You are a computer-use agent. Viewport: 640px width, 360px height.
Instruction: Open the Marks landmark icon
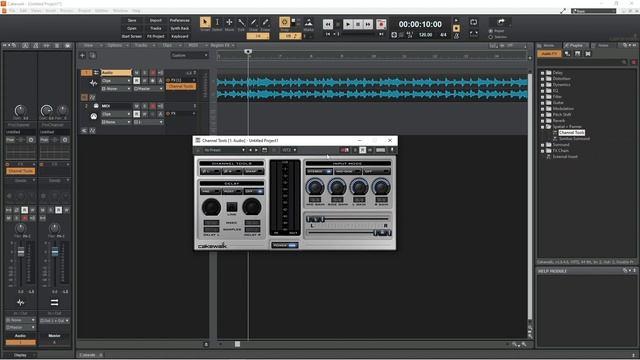point(309,22)
